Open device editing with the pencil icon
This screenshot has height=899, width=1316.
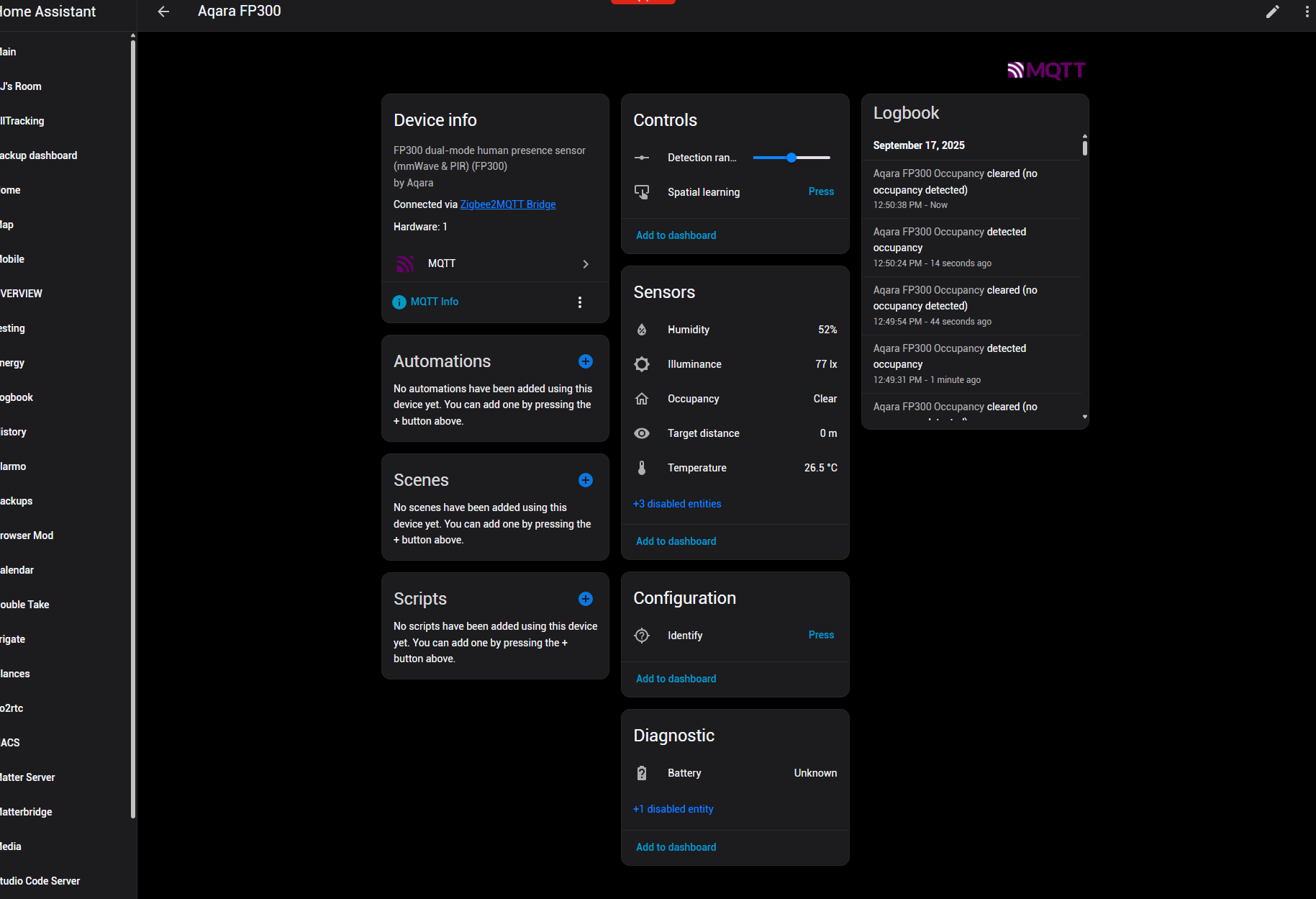1273,12
